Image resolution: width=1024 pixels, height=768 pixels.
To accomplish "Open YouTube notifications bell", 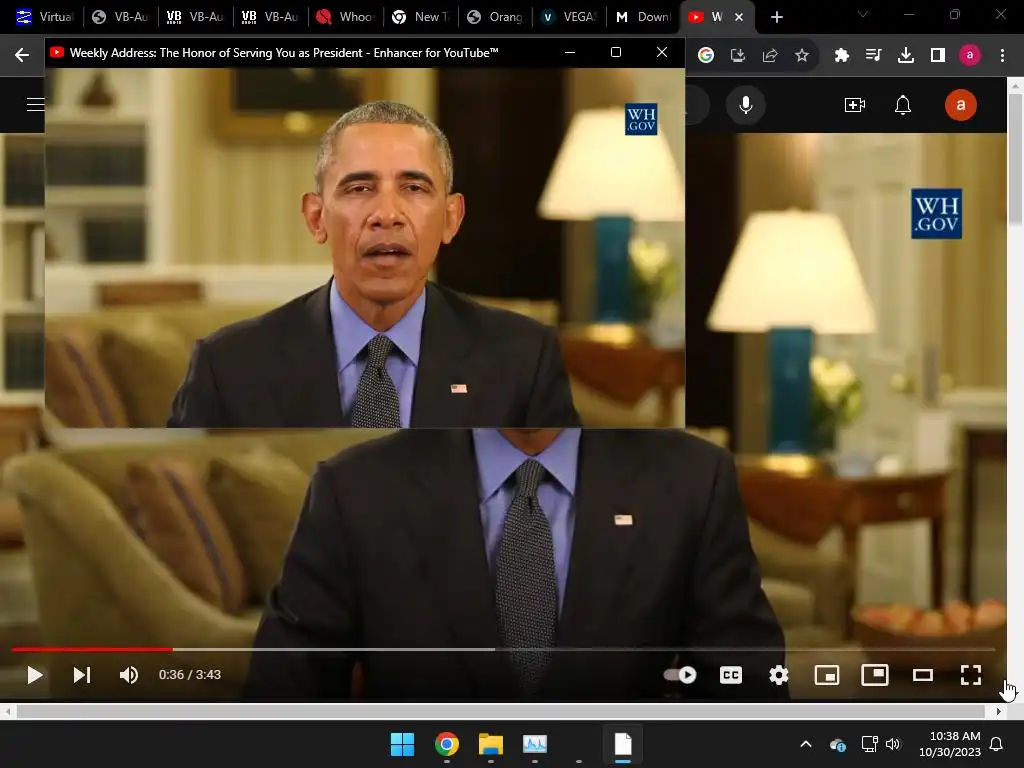I will point(903,104).
